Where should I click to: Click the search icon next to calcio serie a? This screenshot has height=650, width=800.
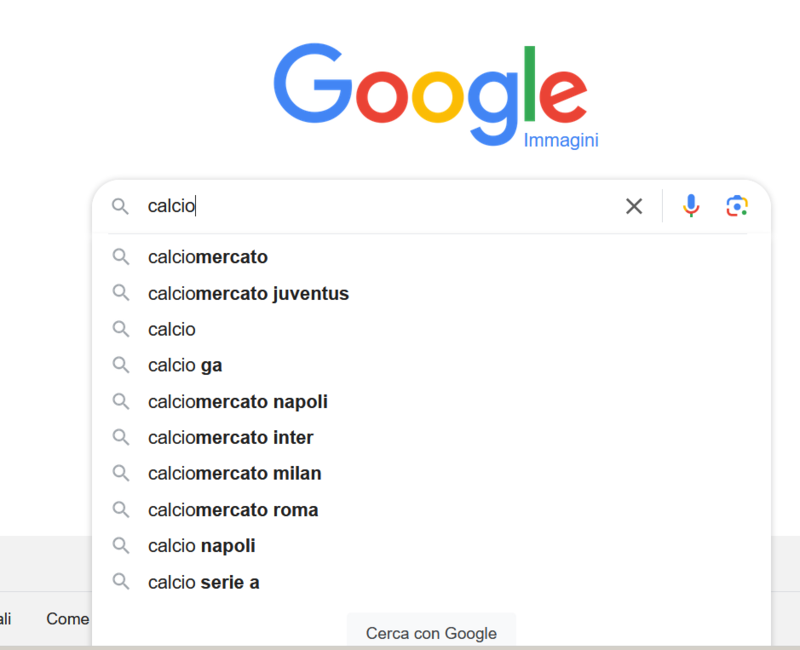tap(121, 582)
